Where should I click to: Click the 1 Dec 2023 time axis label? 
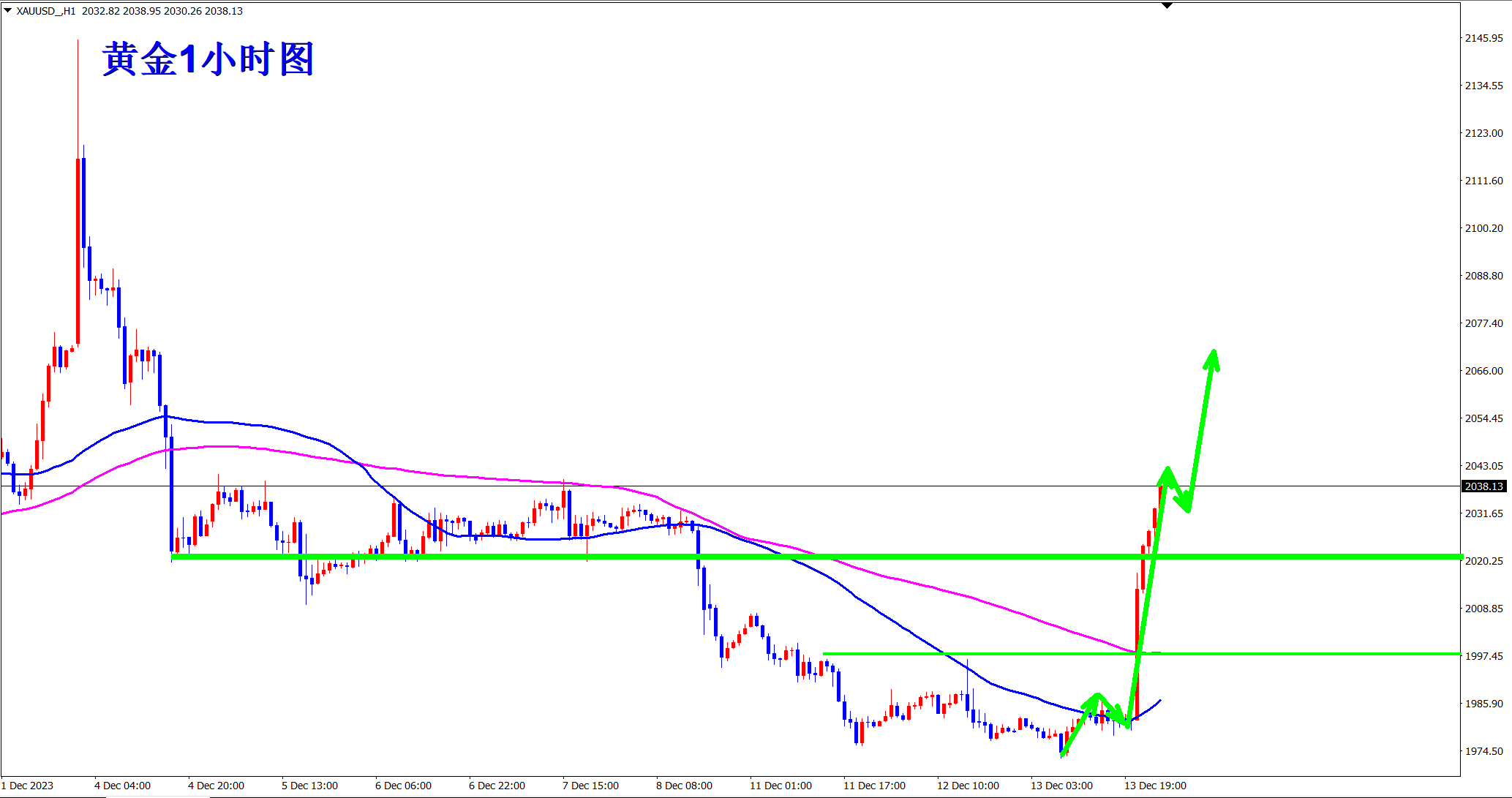pyautogui.click(x=28, y=786)
